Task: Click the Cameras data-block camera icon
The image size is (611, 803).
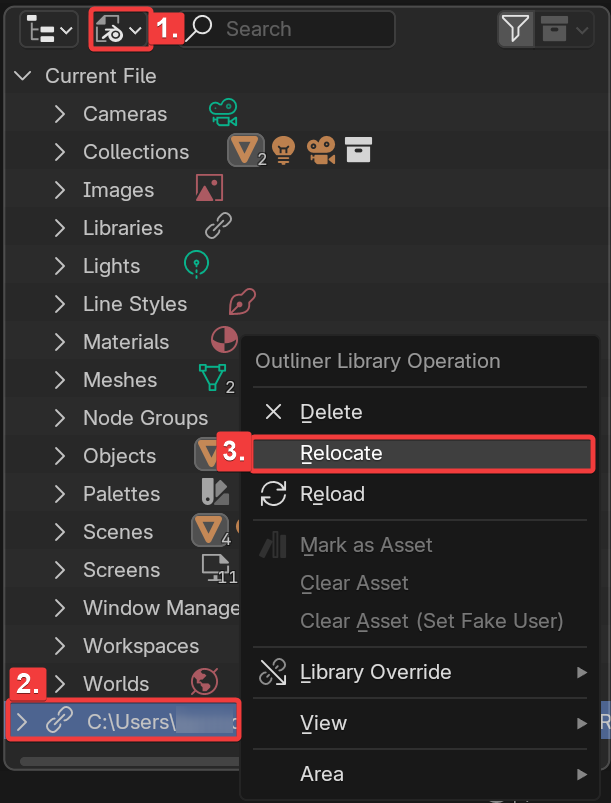Action: [x=223, y=113]
